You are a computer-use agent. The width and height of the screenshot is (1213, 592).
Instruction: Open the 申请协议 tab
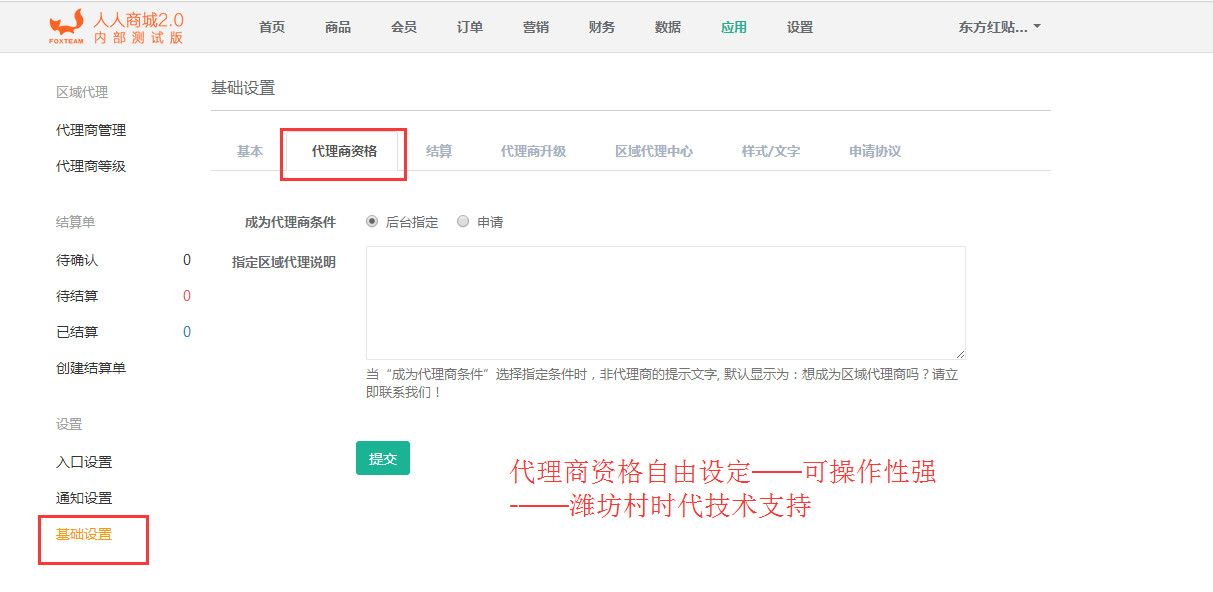pos(875,151)
